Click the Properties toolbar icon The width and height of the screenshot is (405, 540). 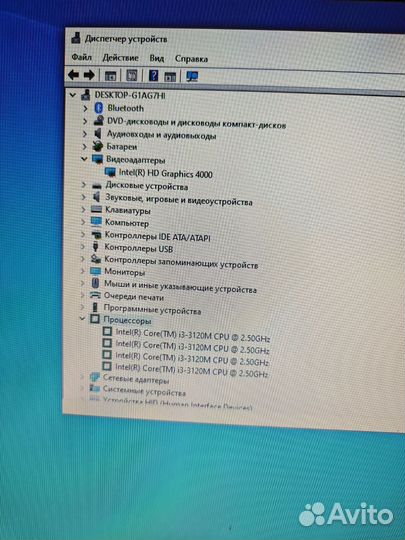point(132,75)
